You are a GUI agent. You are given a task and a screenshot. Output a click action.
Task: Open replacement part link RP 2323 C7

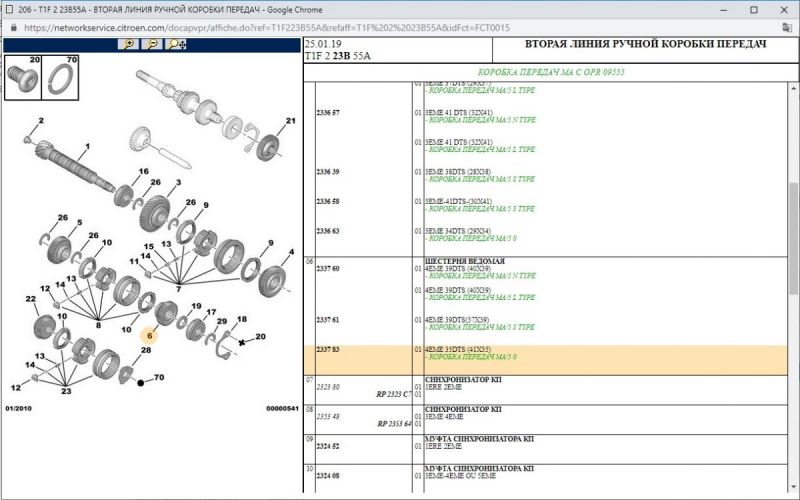pyautogui.click(x=394, y=394)
